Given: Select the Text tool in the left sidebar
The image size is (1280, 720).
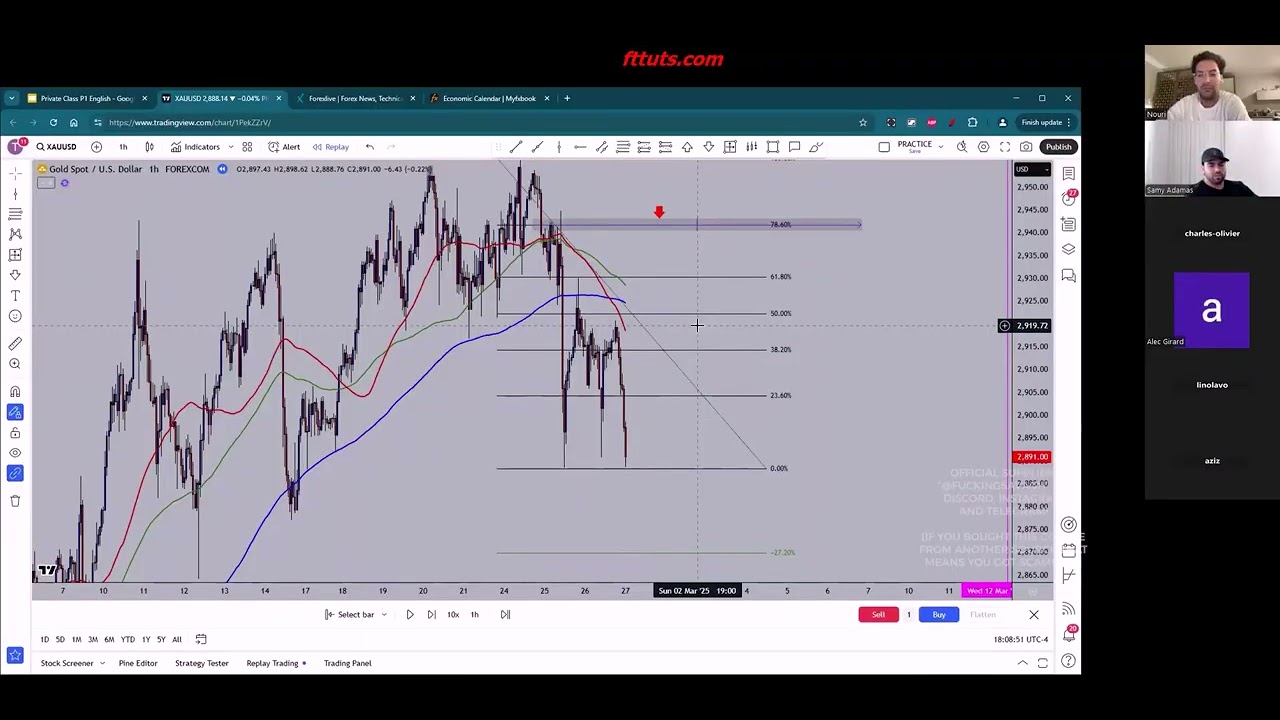Looking at the screenshot, I should (x=15, y=296).
